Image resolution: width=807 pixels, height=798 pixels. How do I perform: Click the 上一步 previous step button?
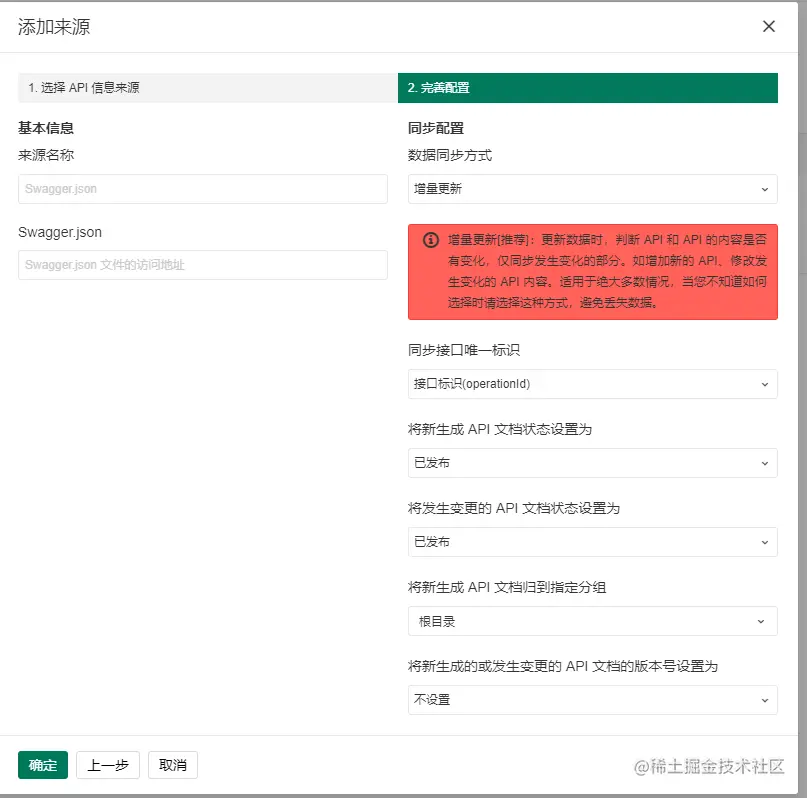[107, 765]
